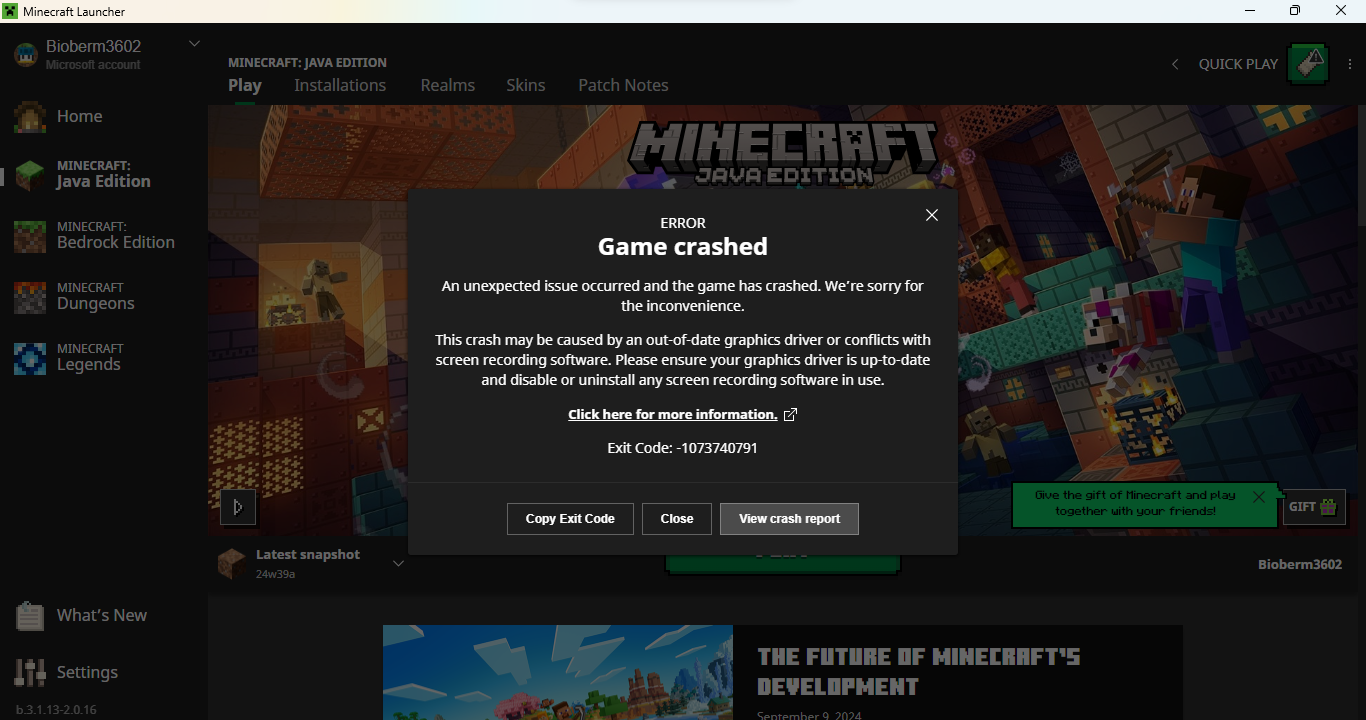Viewport: 1366px width, 720px height.
Task: Click the GIFT button
Action: [1312, 507]
